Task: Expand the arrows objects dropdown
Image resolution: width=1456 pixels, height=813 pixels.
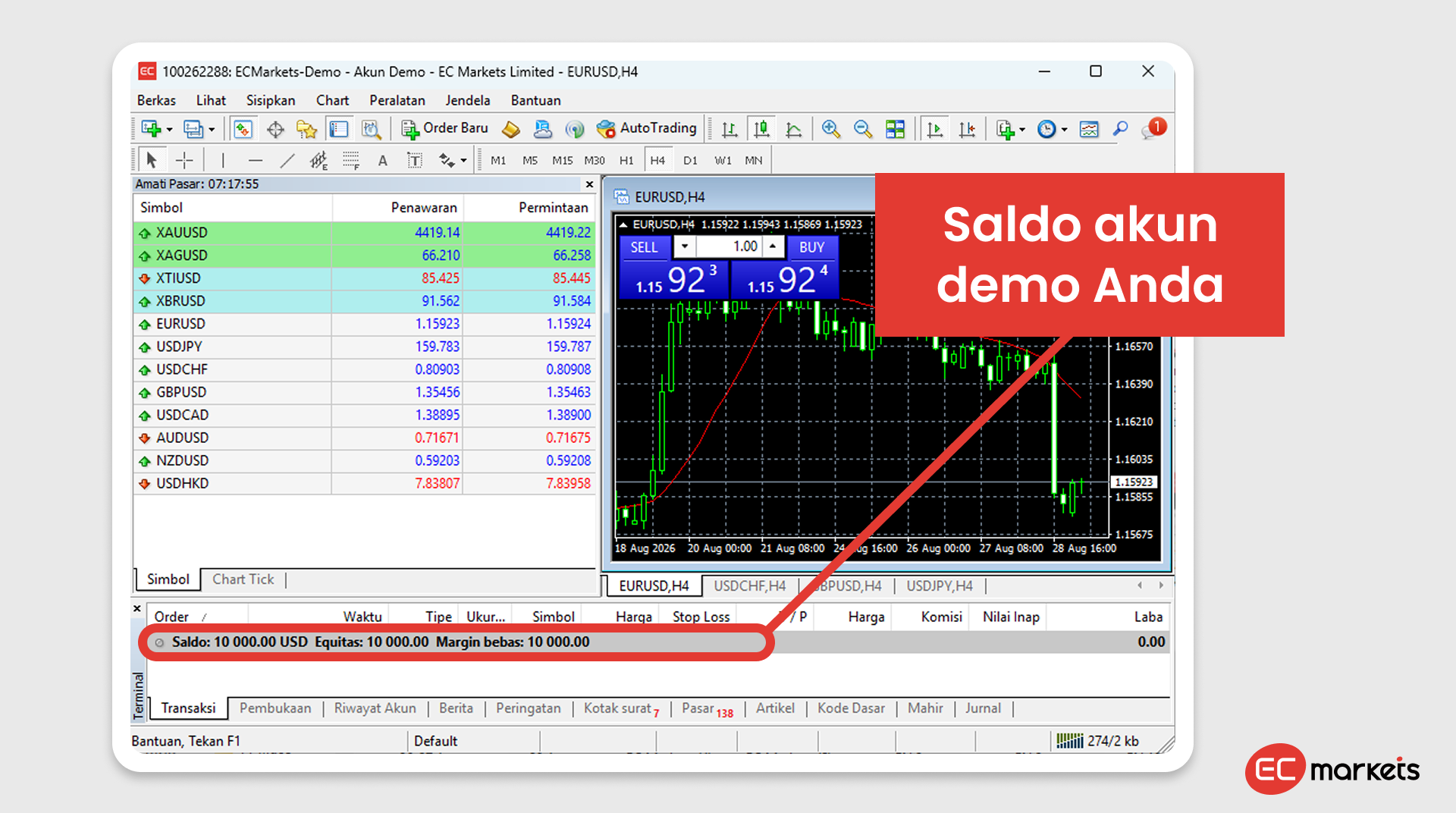Action: tap(463, 161)
